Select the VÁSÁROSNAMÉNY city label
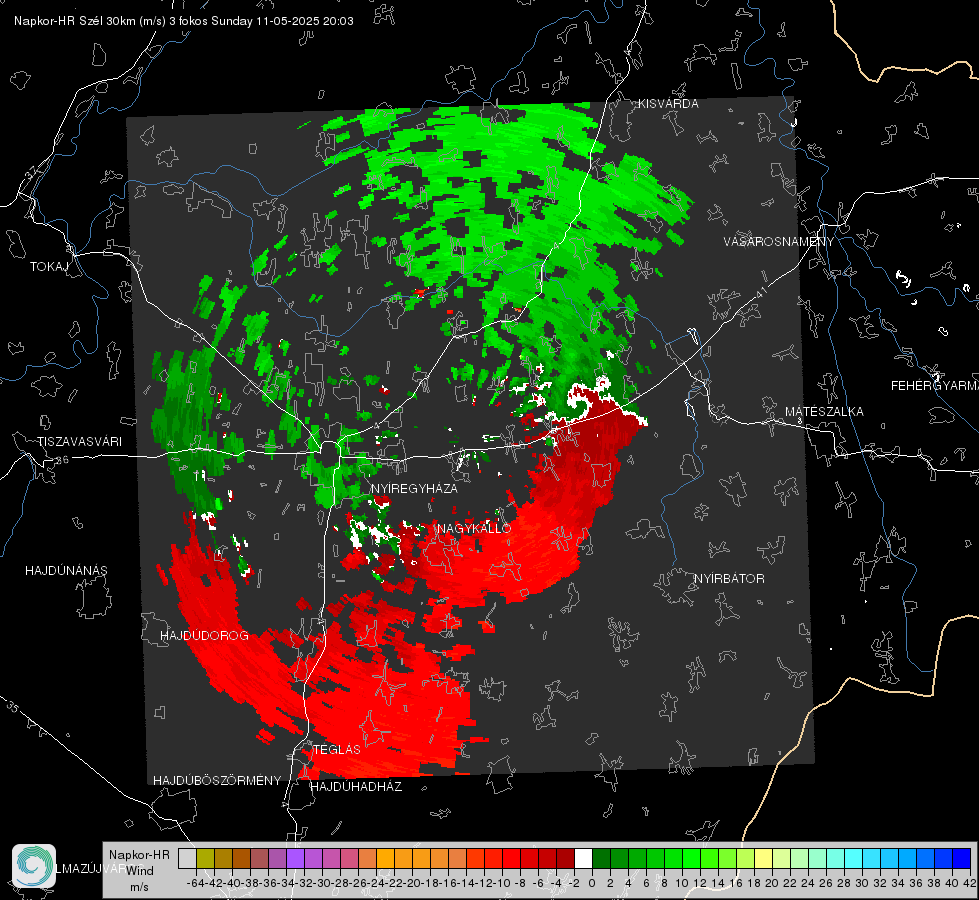 coord(779,242)
